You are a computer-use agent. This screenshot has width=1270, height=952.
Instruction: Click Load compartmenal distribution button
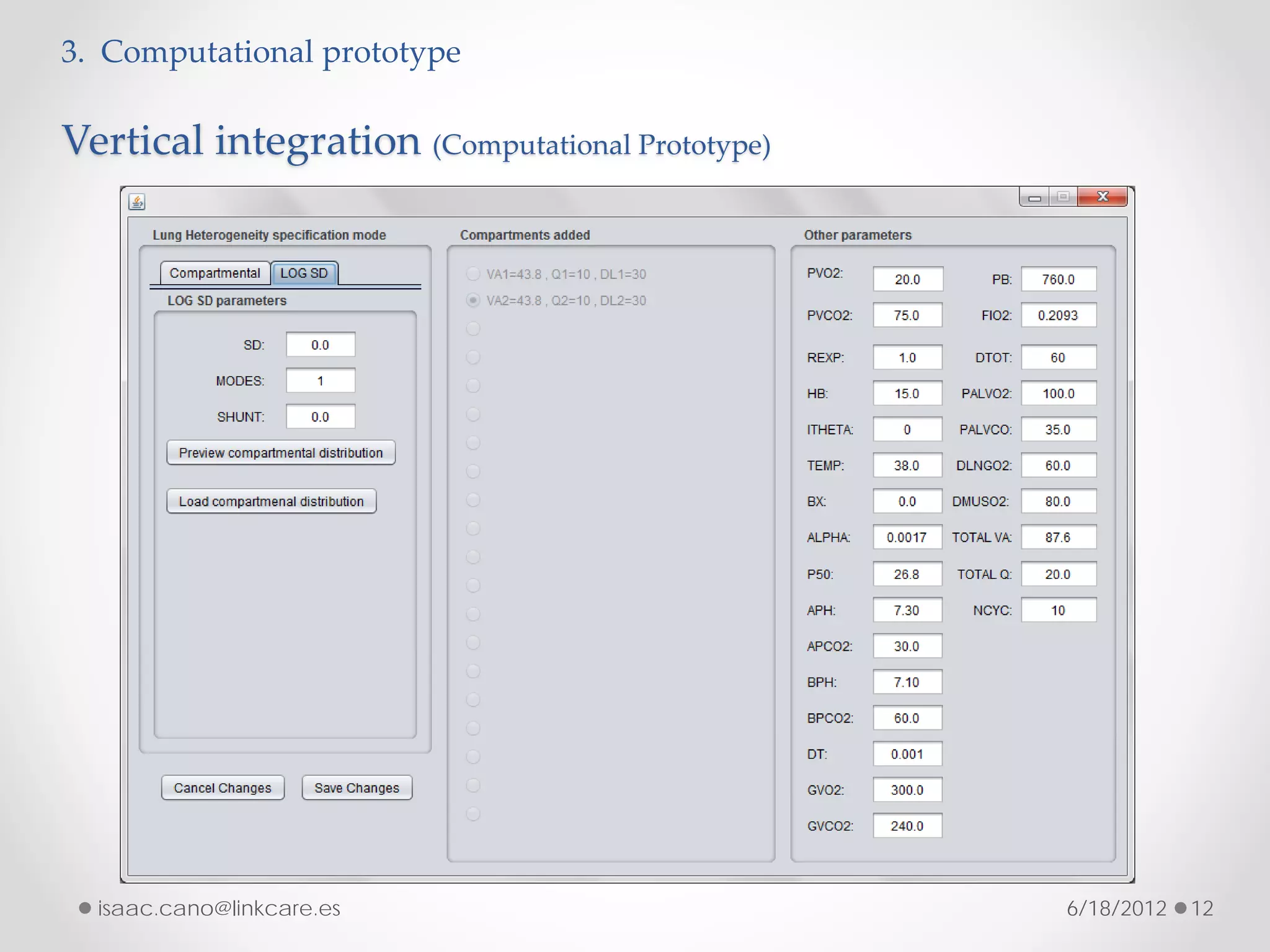272,501
